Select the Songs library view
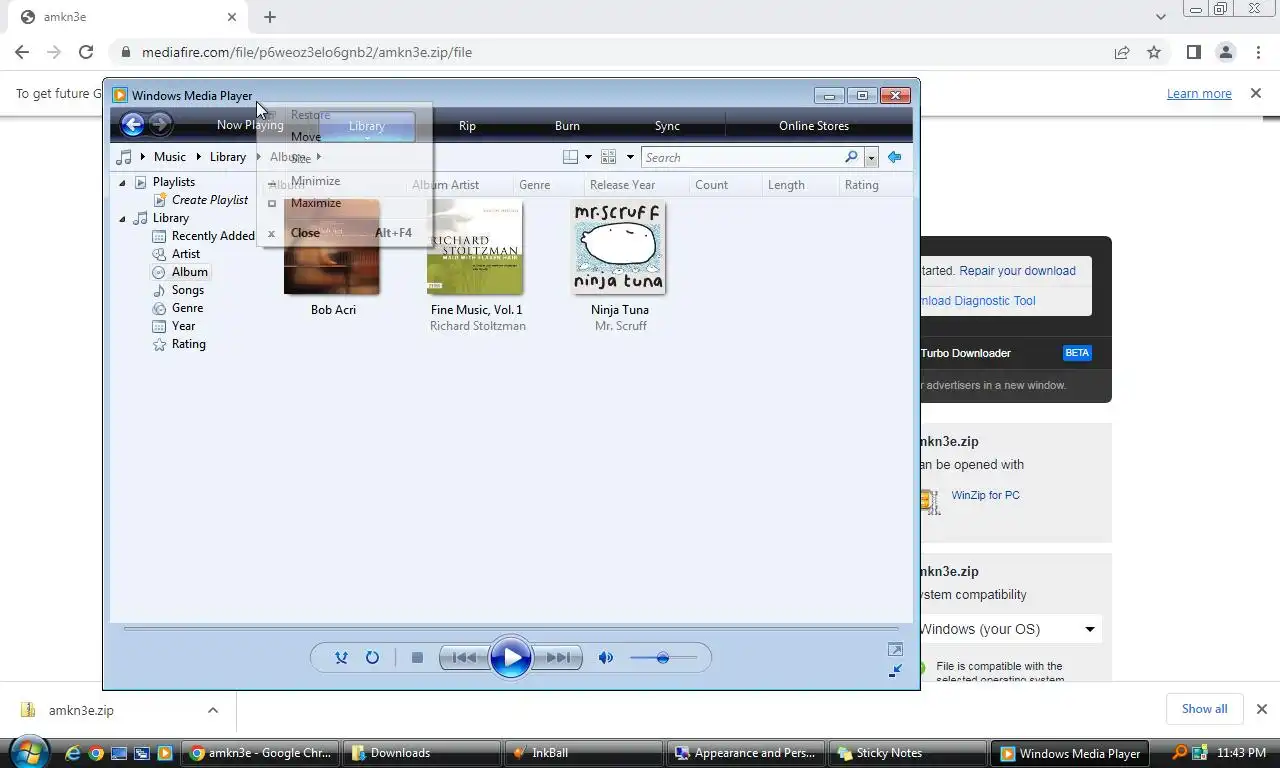The image size is (1280, 768). (188, 290)
